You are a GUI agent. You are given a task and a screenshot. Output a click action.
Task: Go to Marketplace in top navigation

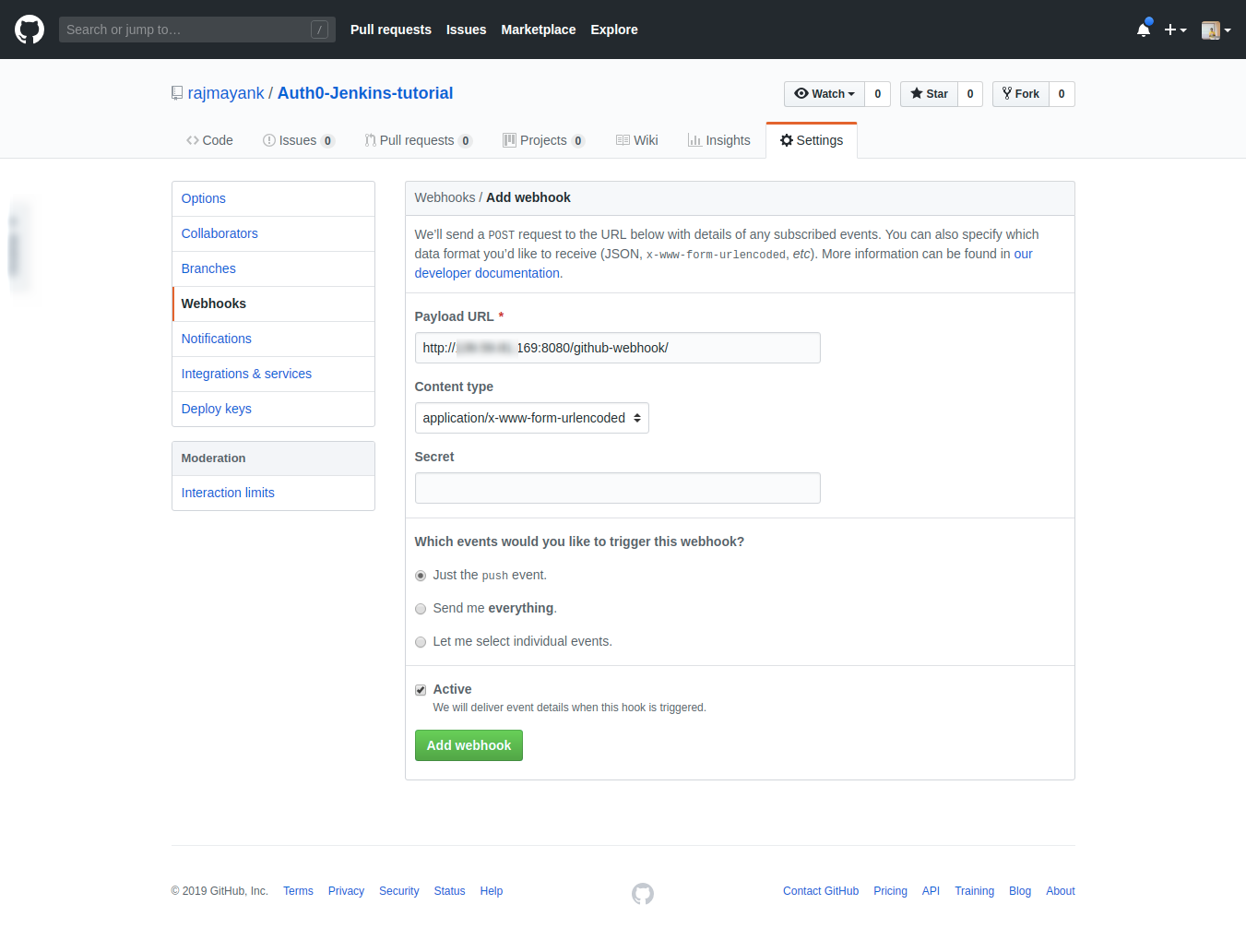click(539, 30)
